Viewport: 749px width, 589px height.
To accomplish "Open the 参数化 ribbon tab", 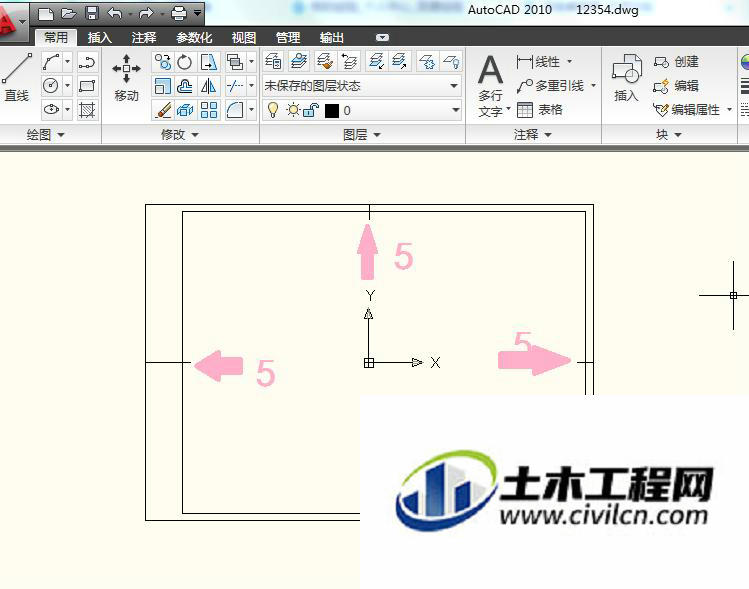I will (194, 37).
